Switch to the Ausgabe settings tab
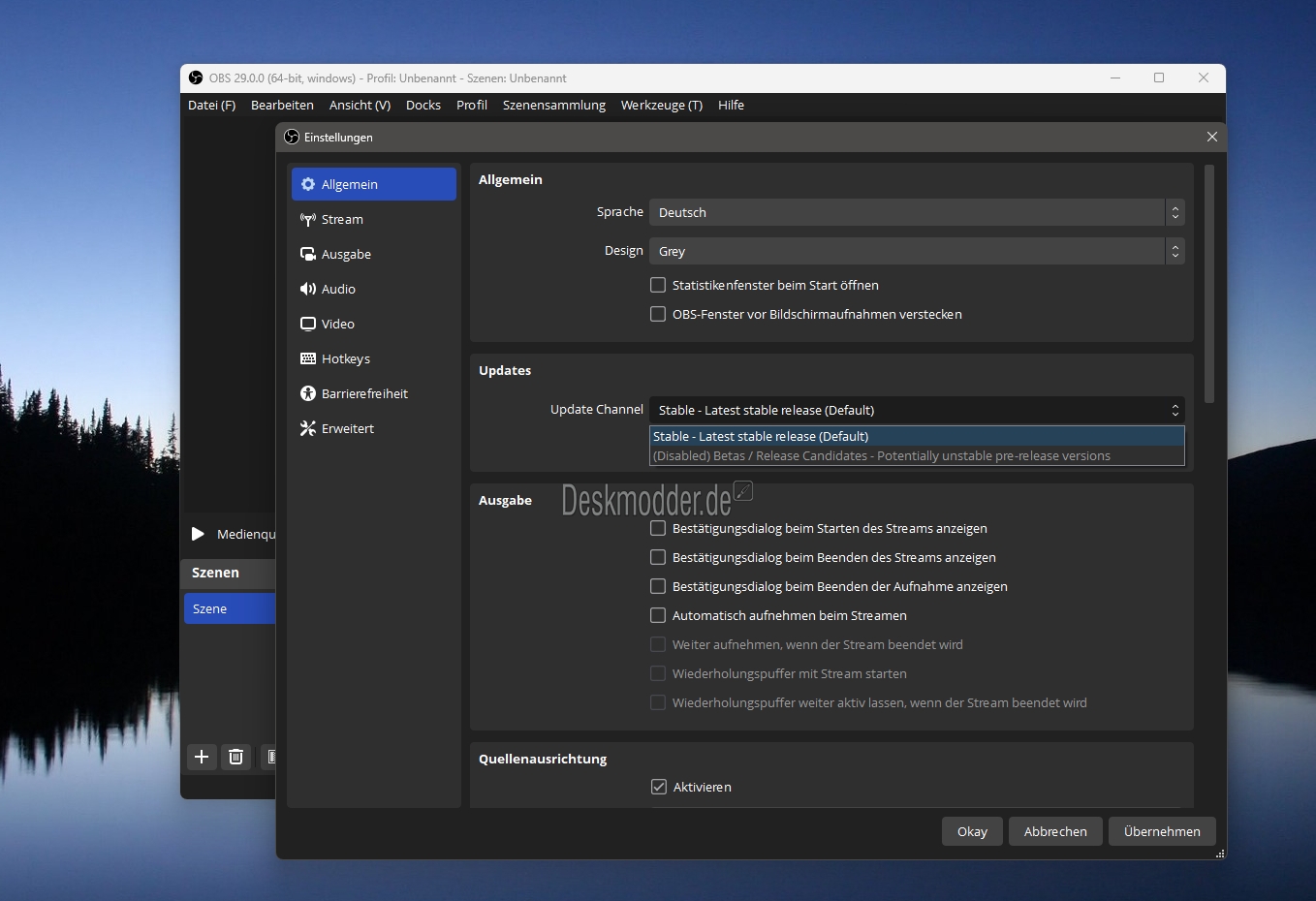This screenshot has width=1316, height=901. [374, 254]
